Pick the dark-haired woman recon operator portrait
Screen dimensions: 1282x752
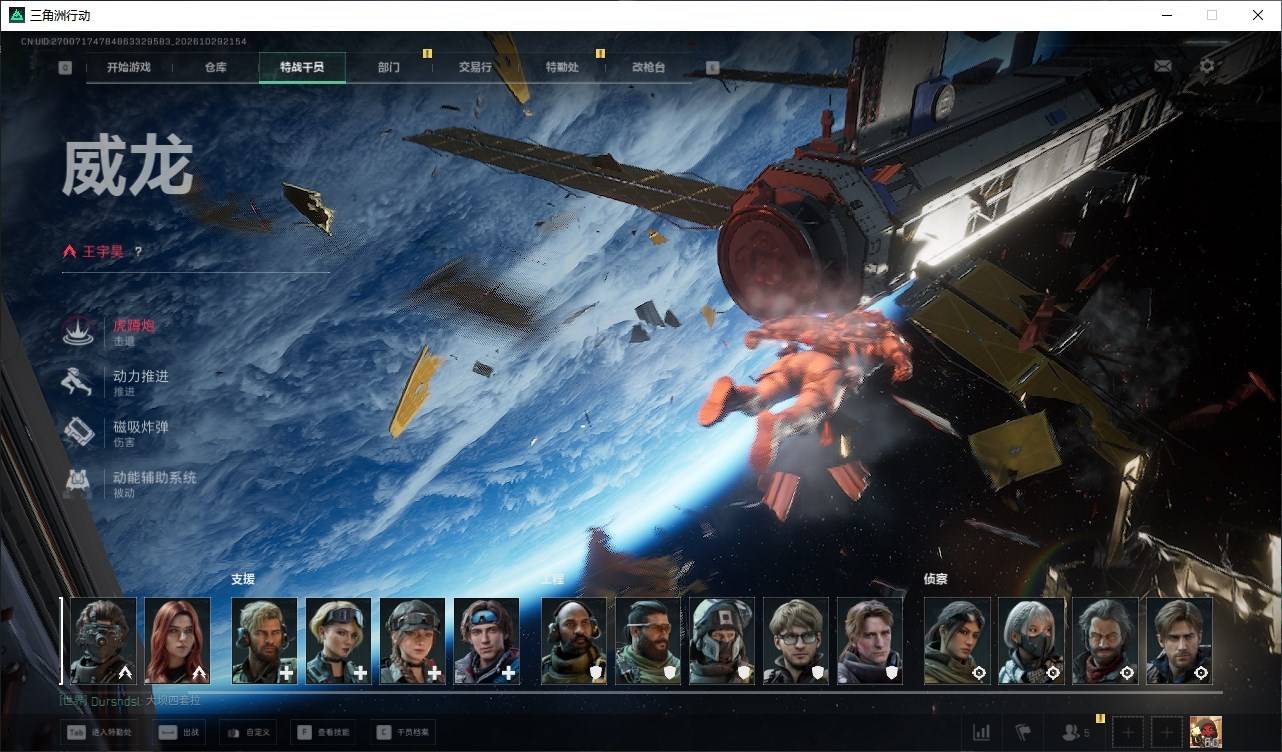pyautogui.click(x=957, y=641)
